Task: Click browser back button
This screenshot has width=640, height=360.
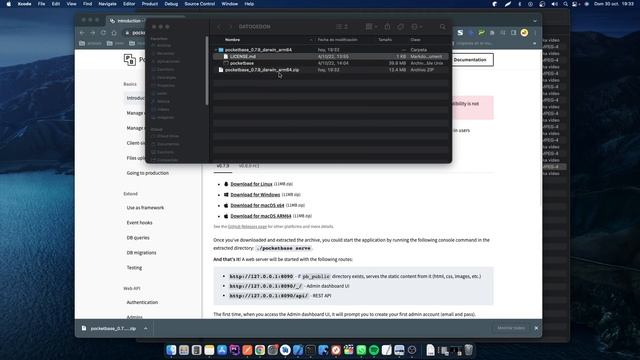Action: [82, 33]
